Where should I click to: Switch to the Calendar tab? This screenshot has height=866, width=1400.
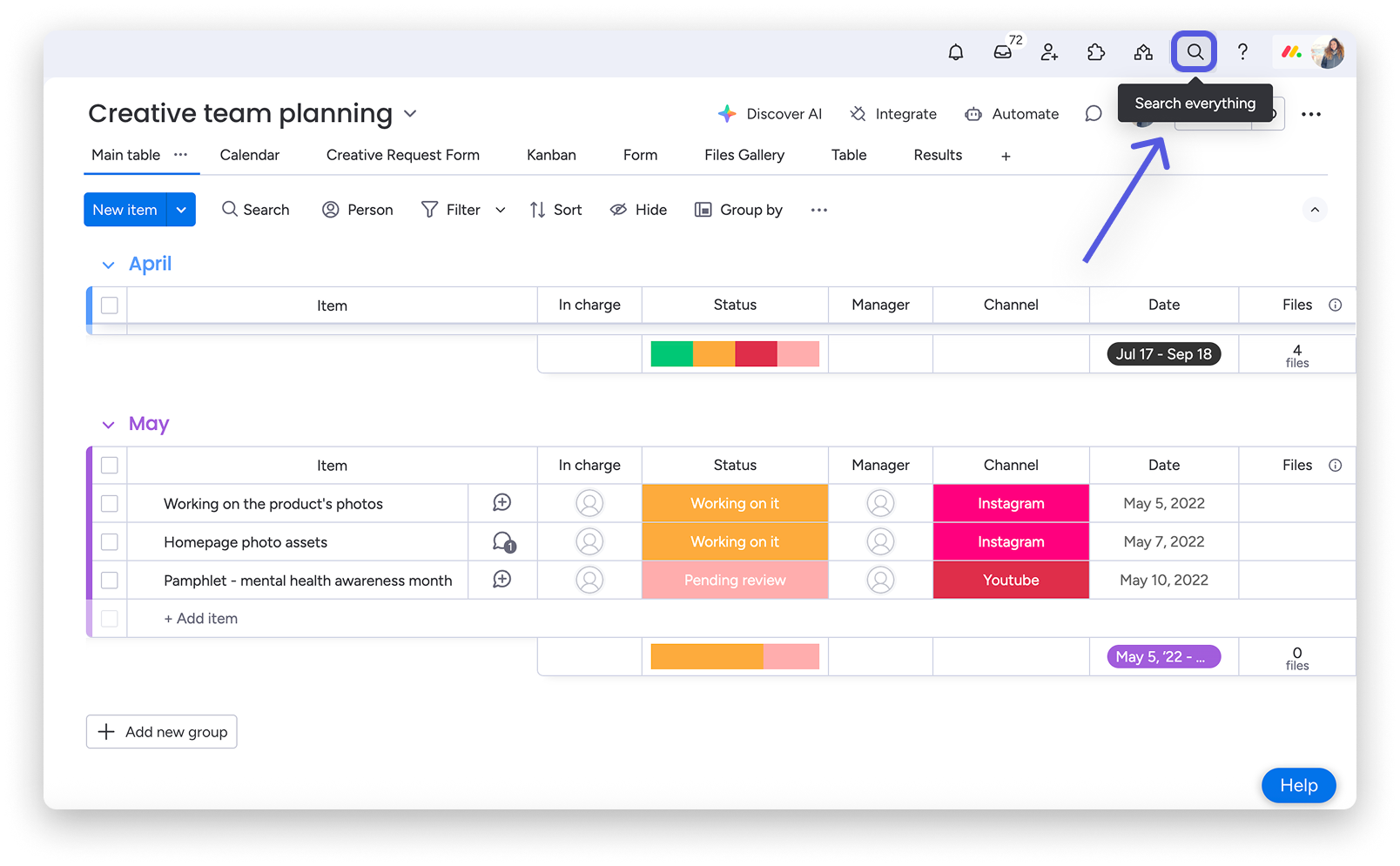(x=250, y=155)
